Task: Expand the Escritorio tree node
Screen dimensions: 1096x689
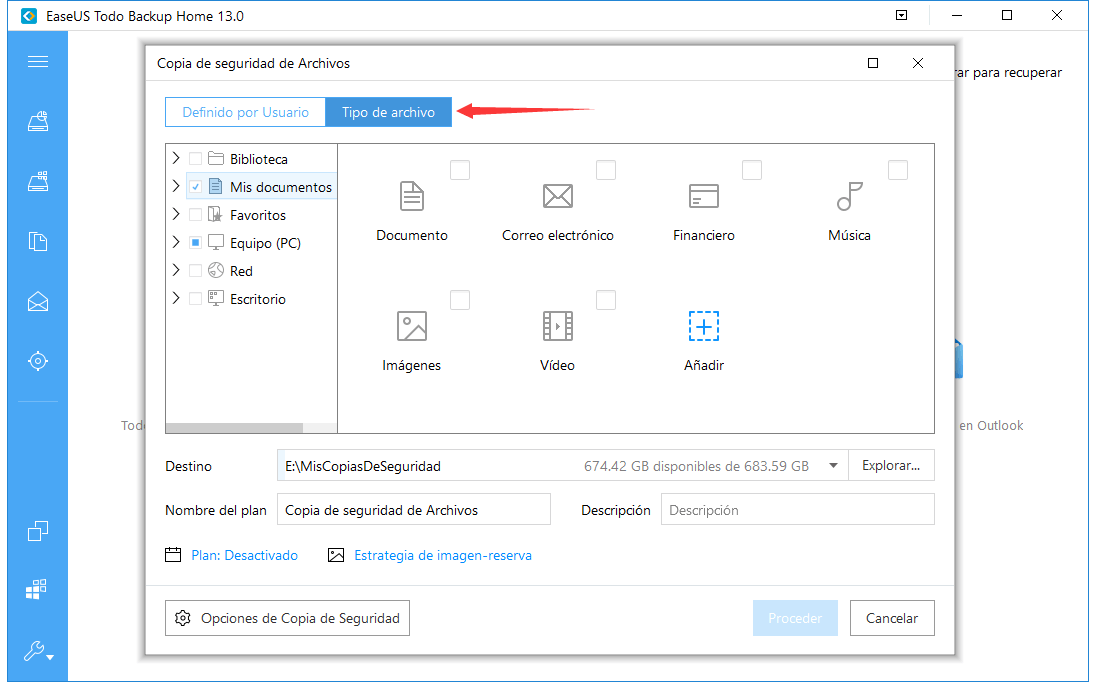Action: [x=176, y=298]
